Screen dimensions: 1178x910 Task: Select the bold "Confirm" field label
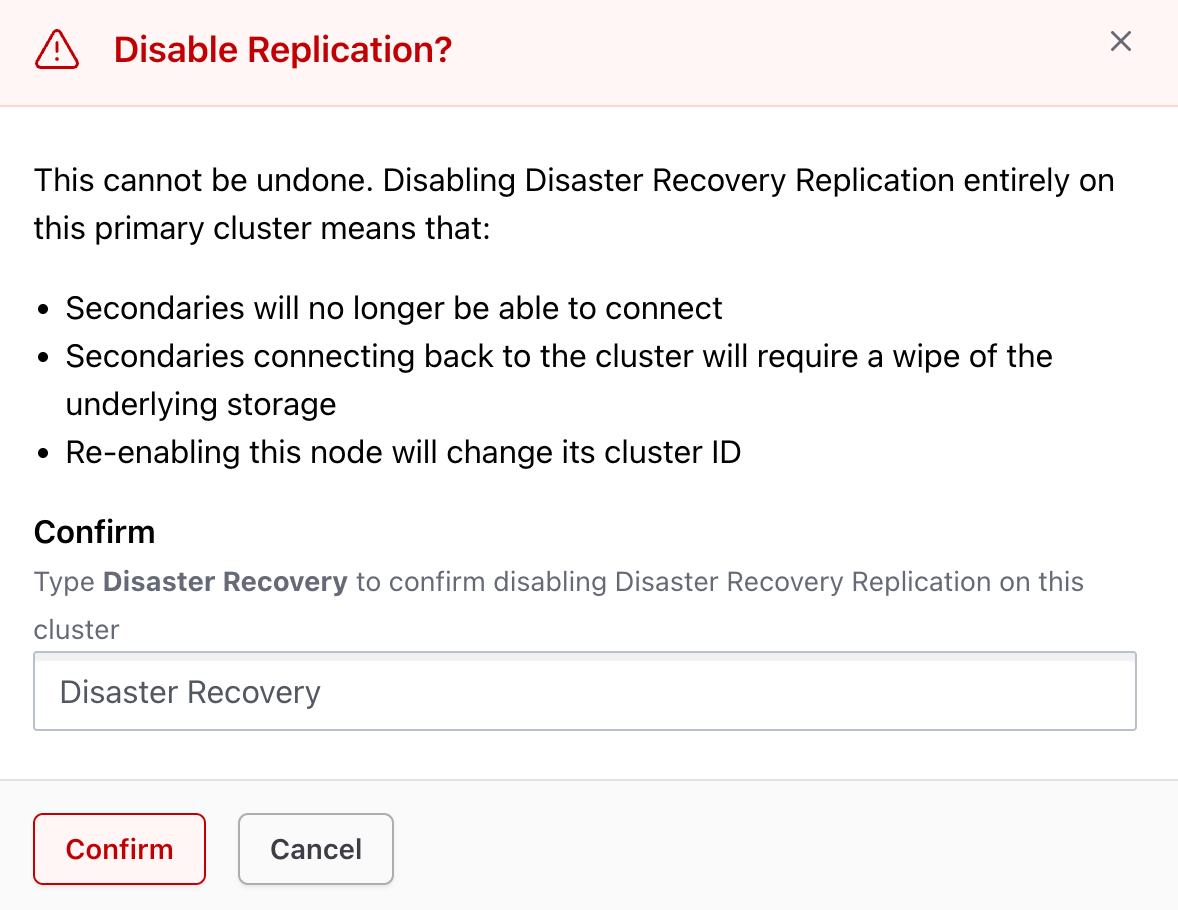pos(94,532)
